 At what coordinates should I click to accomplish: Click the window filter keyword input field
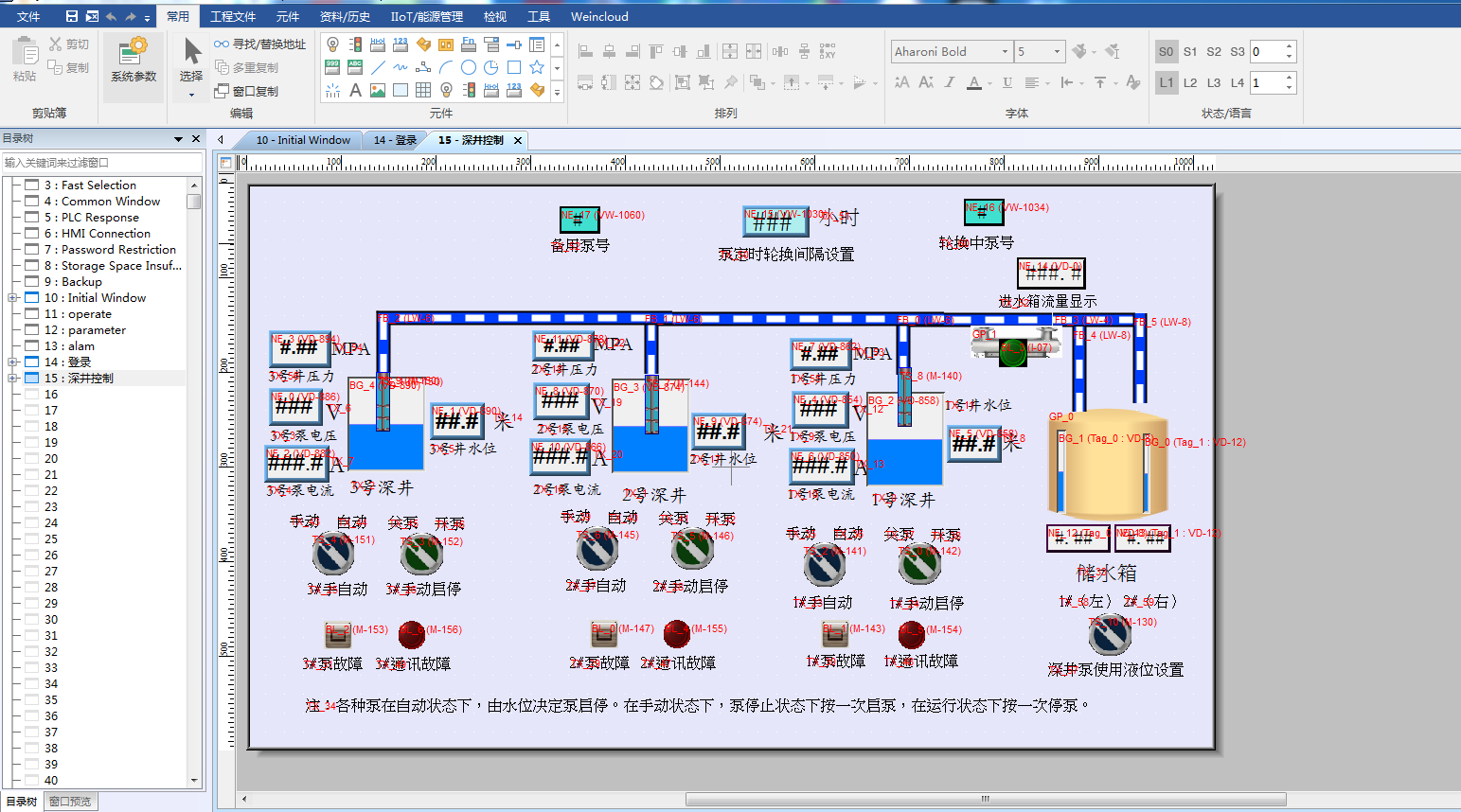click(101, 163)
